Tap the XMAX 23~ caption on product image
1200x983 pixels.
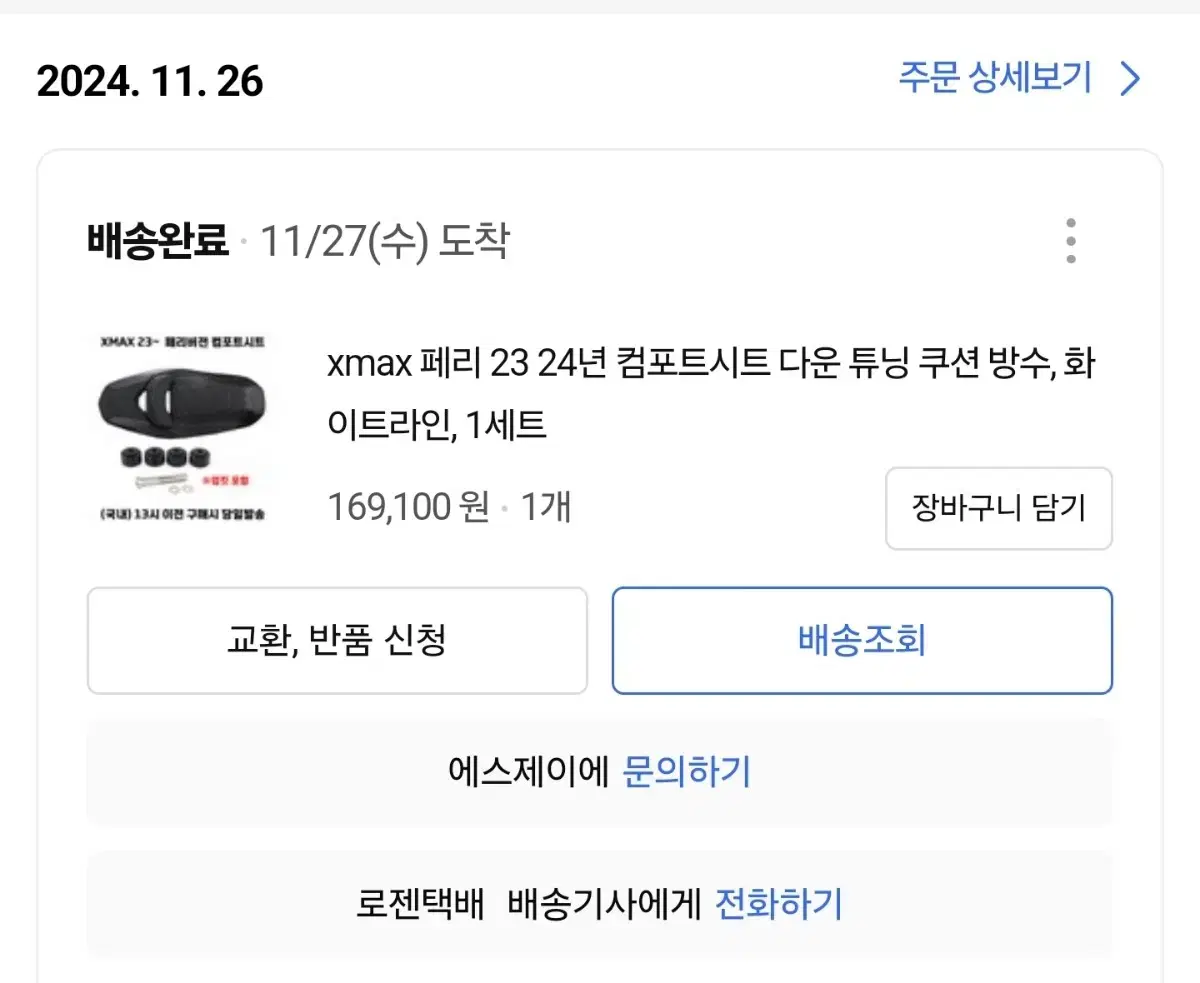coord(123,342)
